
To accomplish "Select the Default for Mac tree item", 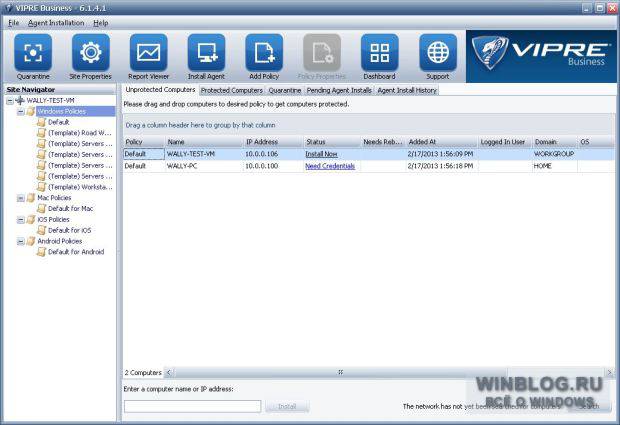I will point(70,208).
